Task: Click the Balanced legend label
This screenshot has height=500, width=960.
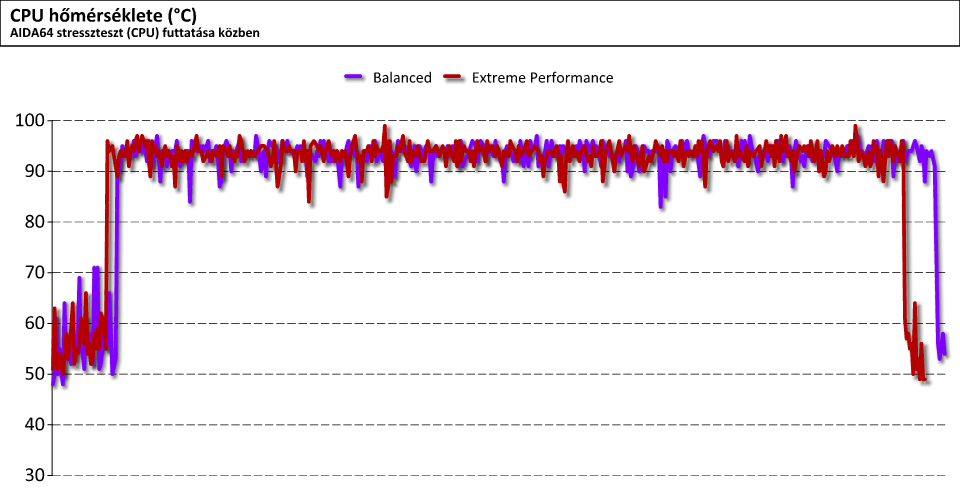Action: 402,78
